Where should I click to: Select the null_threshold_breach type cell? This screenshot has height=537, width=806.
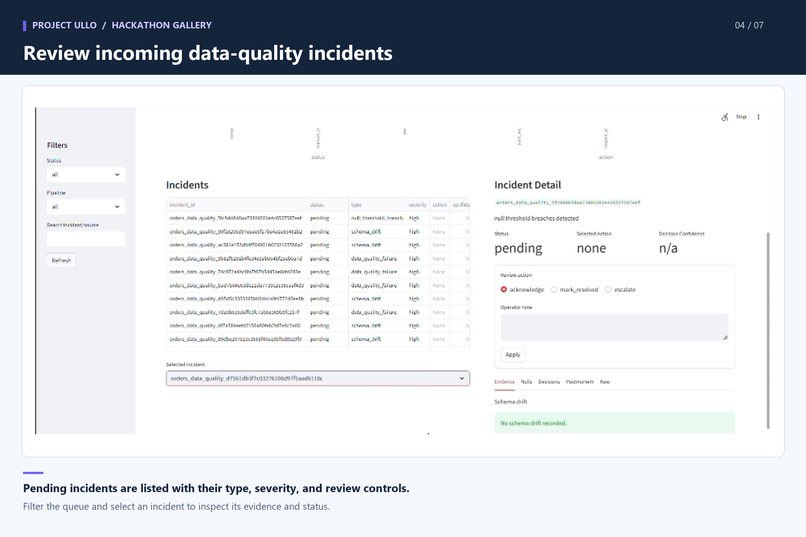pyautogui.click(x=377, y=218)
